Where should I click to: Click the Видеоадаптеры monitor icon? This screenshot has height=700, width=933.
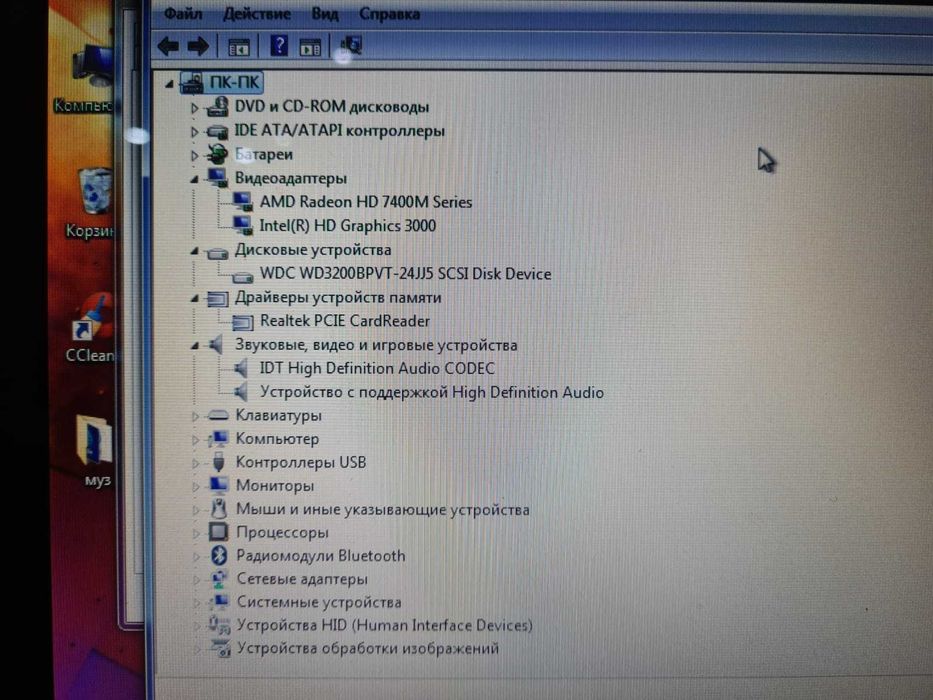217,177
